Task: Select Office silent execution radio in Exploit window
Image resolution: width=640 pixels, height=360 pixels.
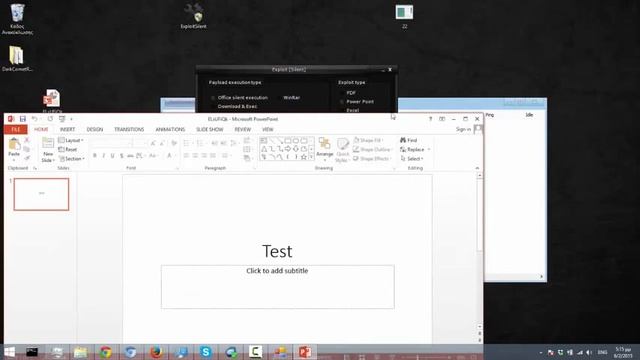Action: [213, 98]
